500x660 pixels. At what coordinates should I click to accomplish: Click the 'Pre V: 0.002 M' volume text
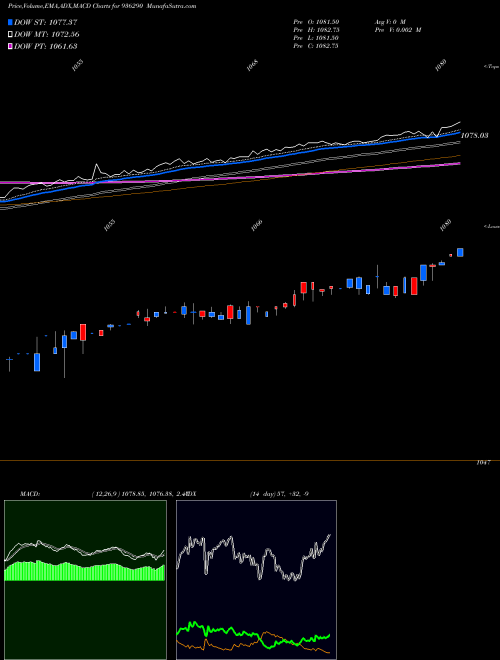(x=398, y=30)
